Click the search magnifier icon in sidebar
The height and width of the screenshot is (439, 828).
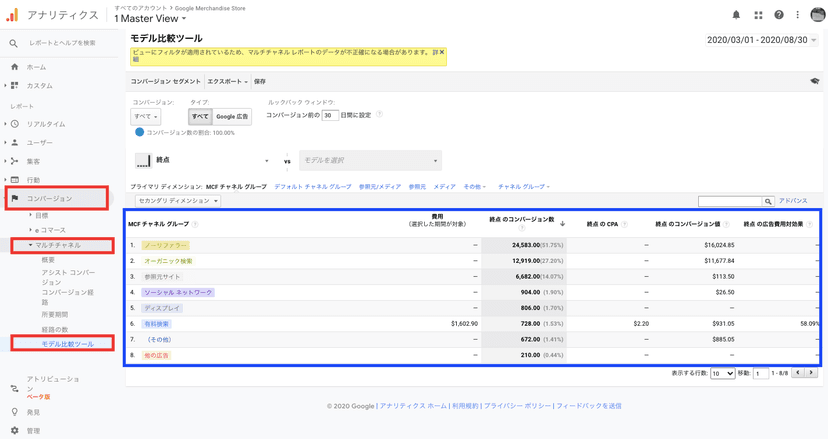(x=14, y=43)
